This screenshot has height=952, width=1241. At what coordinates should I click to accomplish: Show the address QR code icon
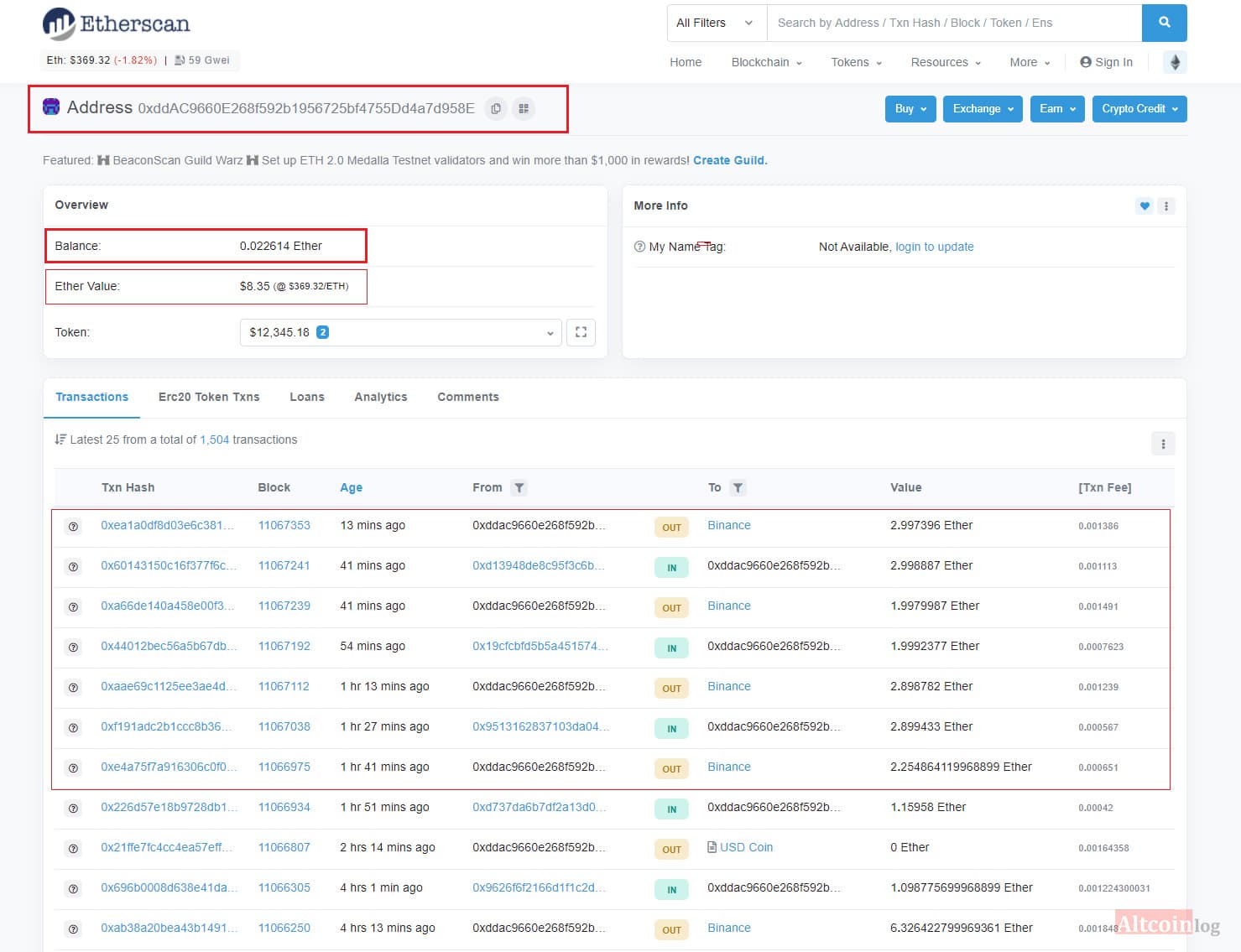point(524,108)
